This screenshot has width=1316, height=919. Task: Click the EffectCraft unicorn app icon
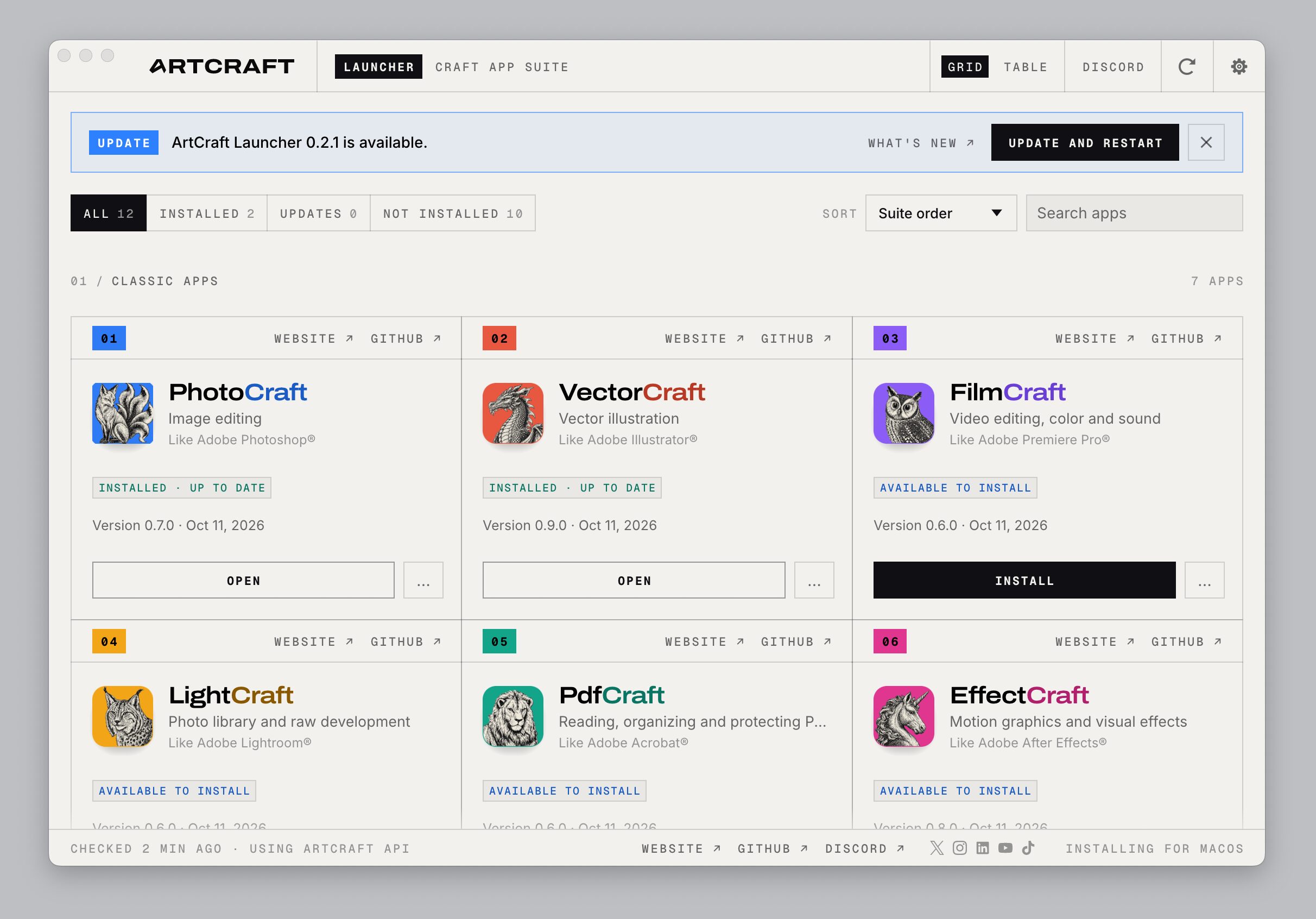(x=904, y=716)
